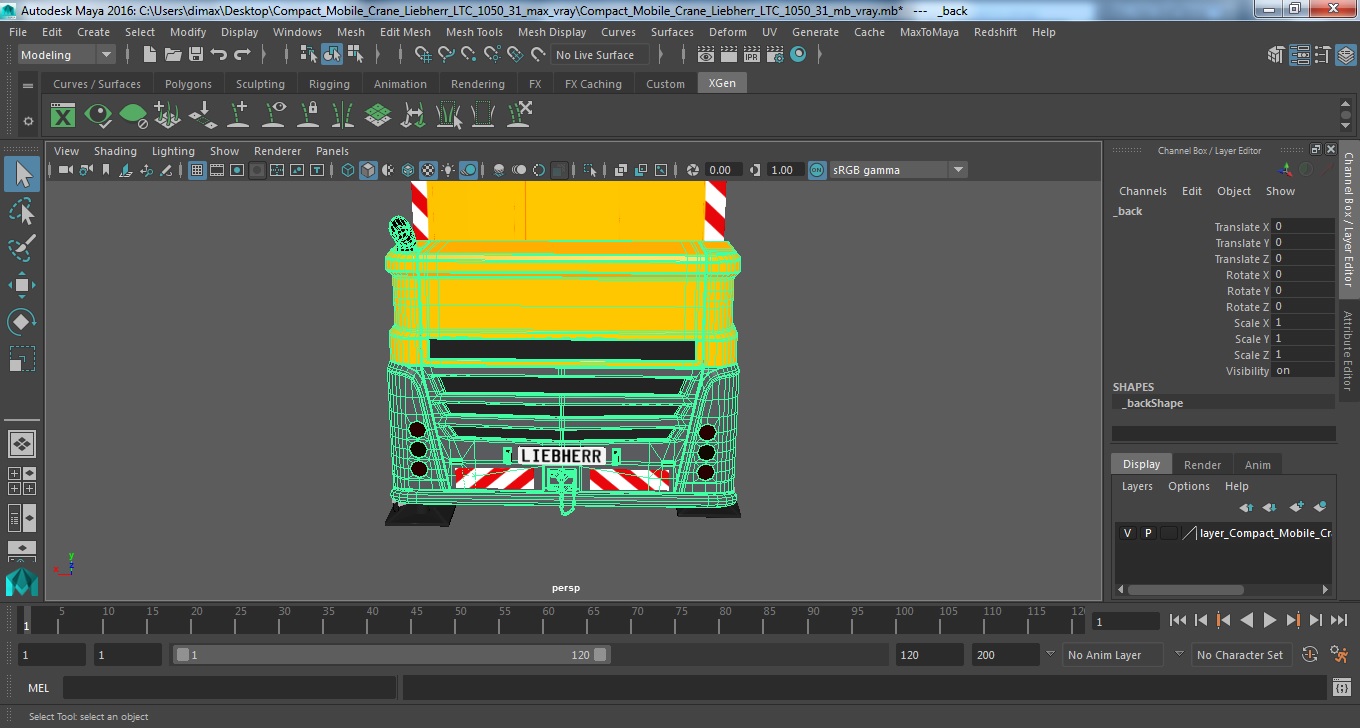
Task: Open the XGen window shelf icon
Action: [x=63, y=115]
